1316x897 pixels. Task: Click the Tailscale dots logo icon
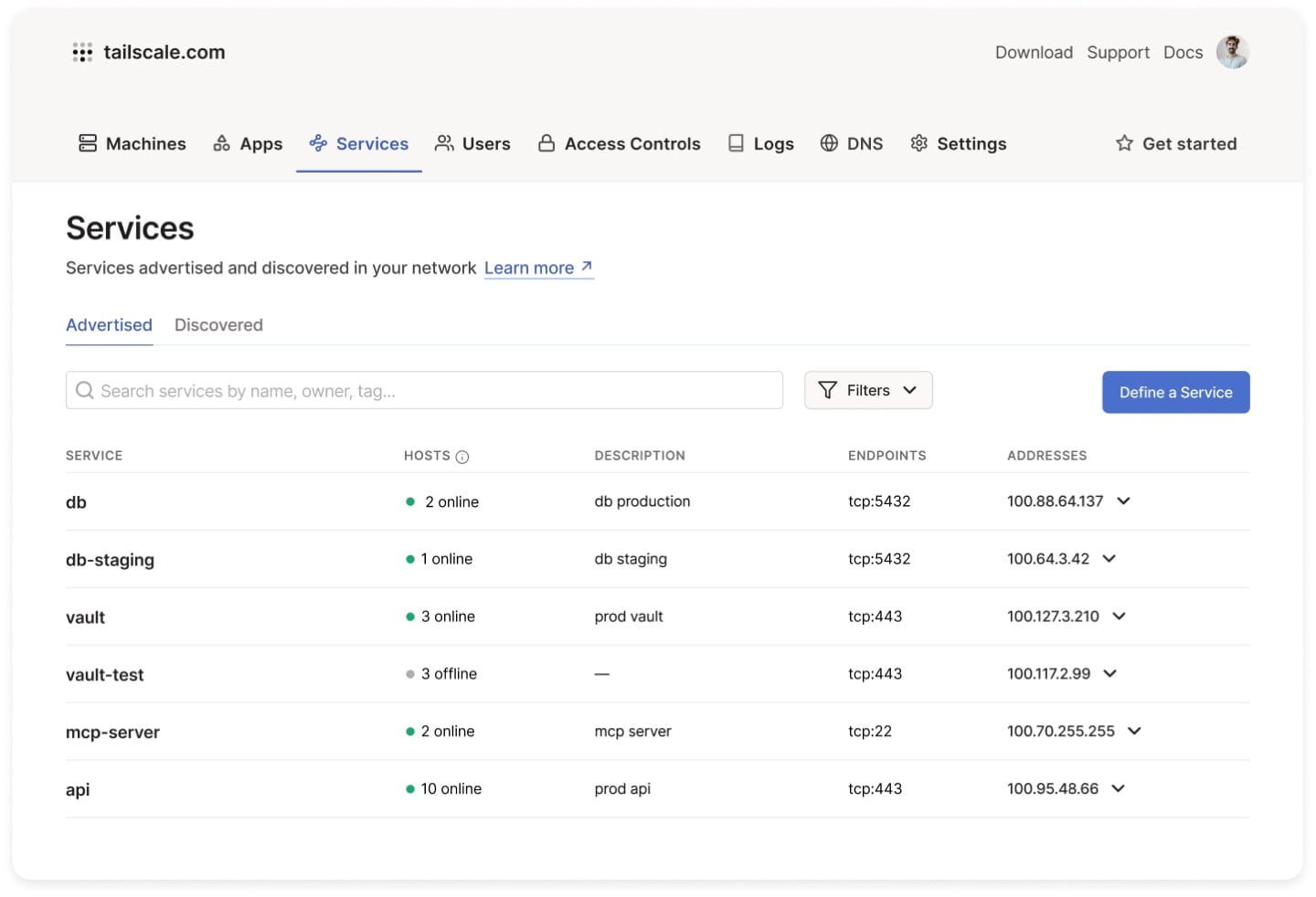[82, 52]
